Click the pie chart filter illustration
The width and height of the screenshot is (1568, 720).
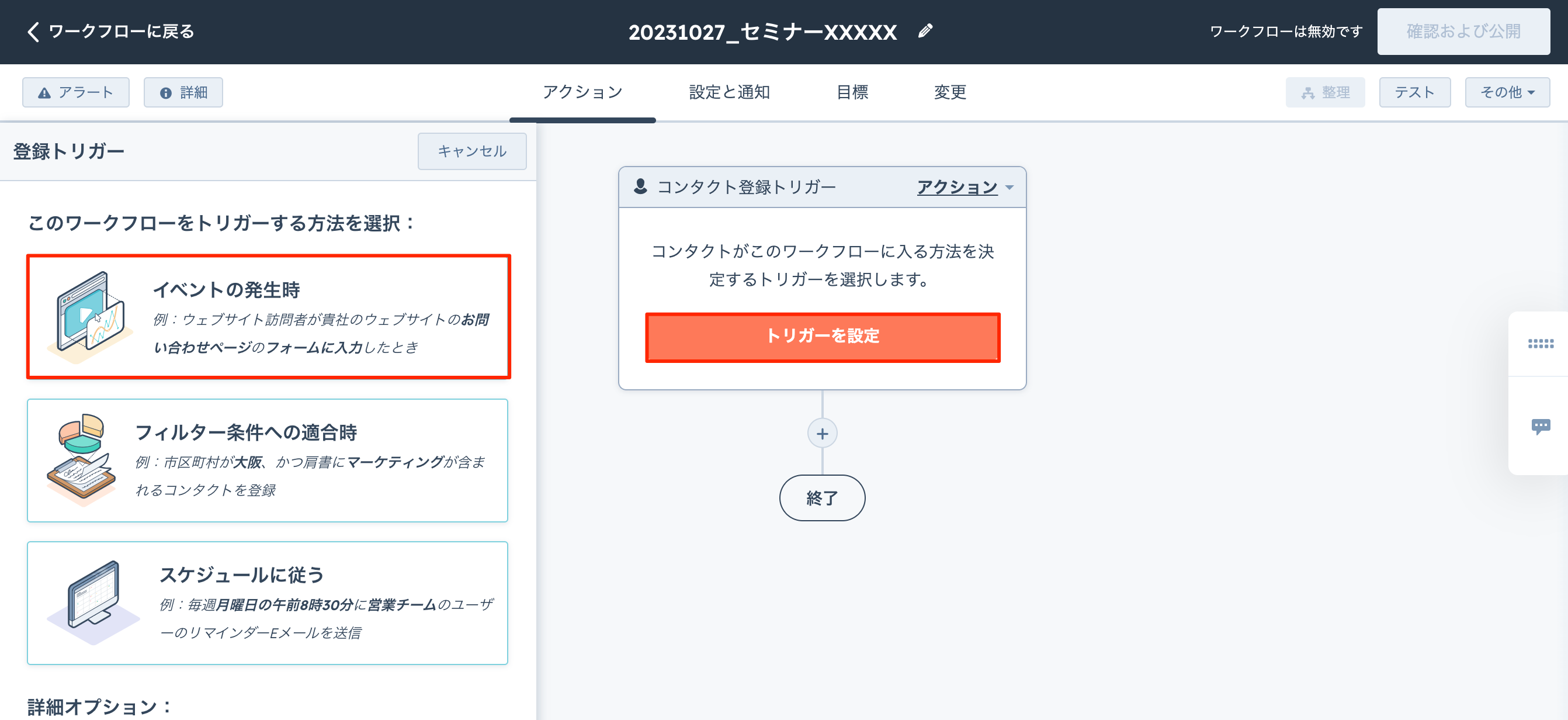coord(82,460)
